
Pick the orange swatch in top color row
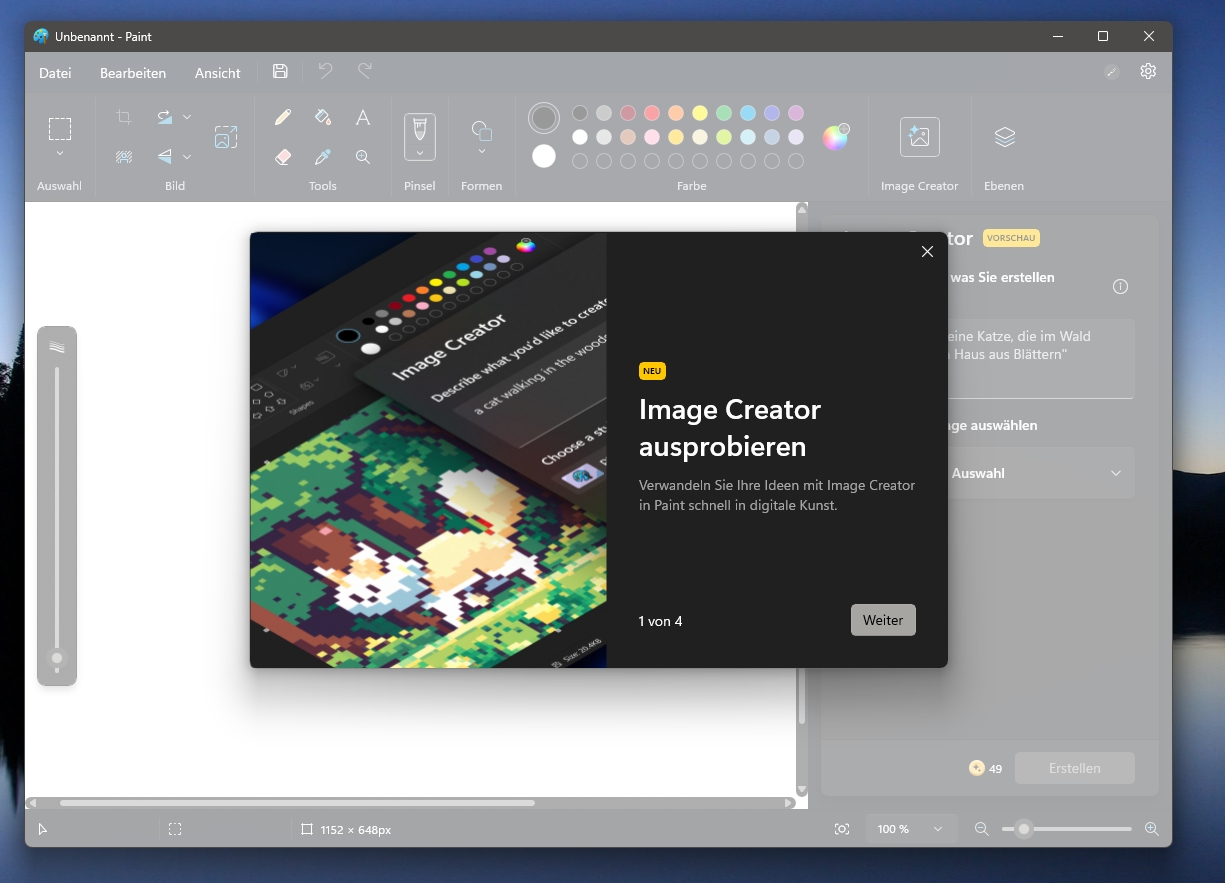click(676, 113)
